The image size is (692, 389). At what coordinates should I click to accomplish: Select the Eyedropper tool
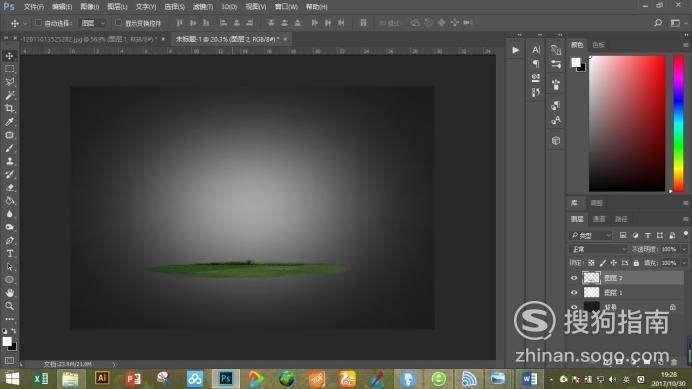9,122
